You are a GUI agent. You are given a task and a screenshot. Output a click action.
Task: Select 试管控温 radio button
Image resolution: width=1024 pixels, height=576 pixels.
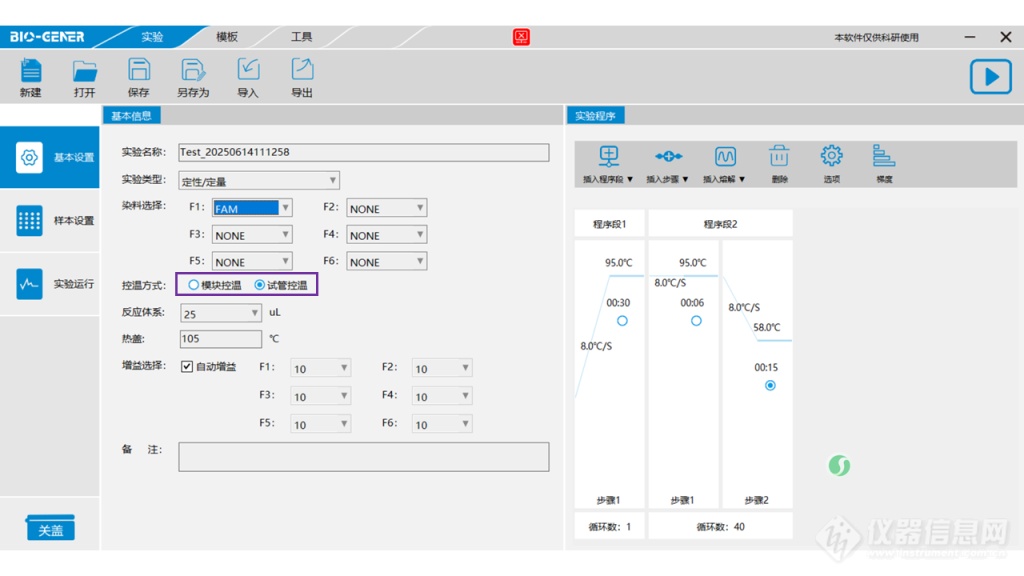pyautogui.click(x=260, y=285)
